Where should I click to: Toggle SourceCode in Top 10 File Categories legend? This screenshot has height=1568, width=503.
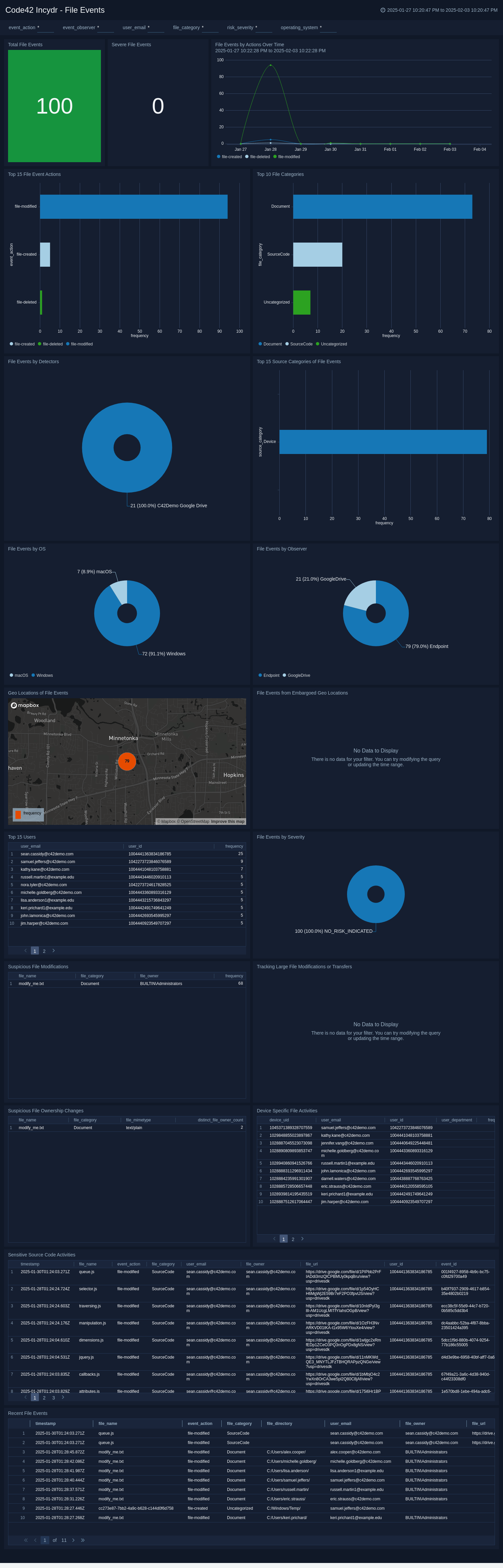coord(298,344)
